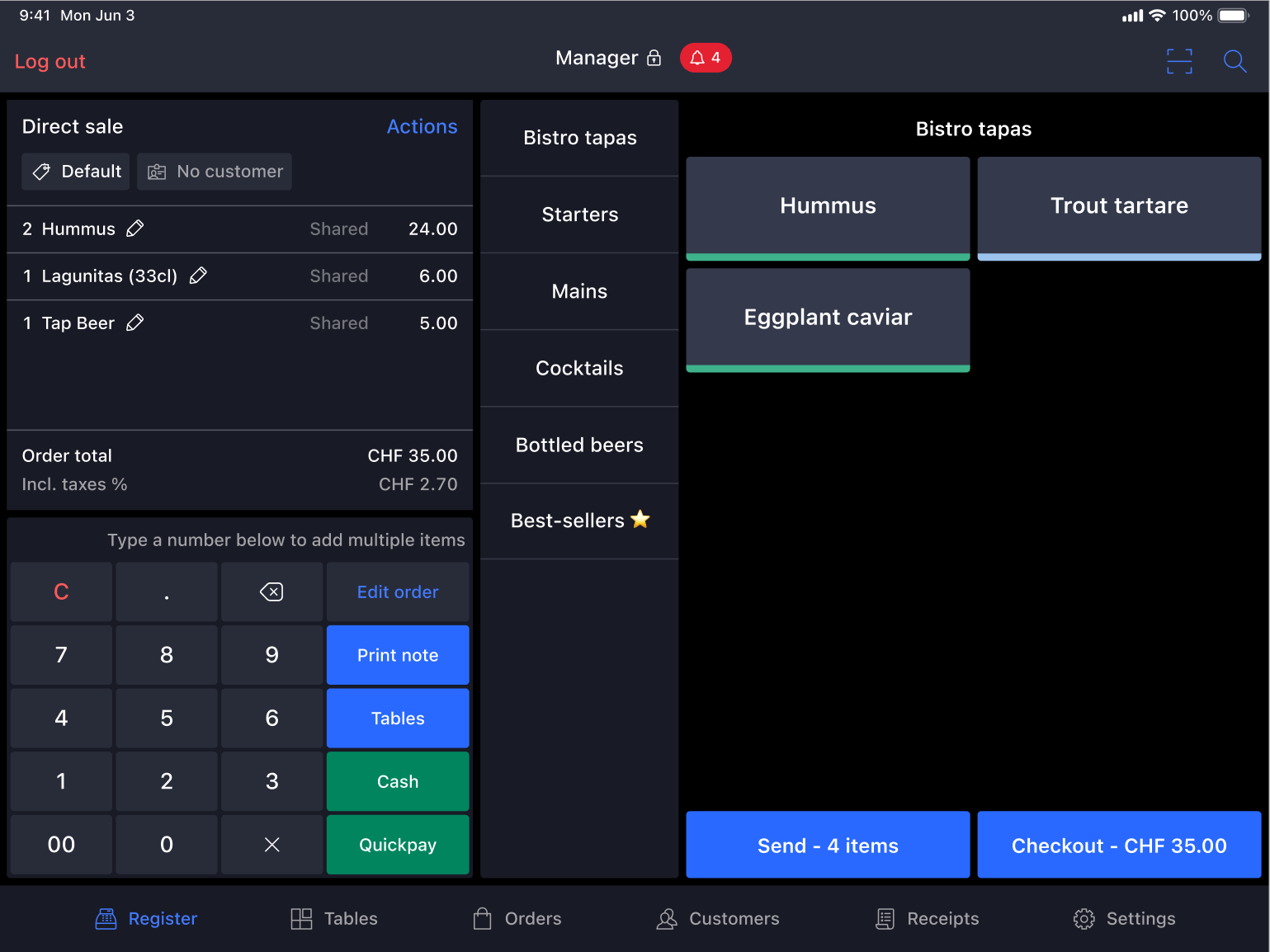Image resolution: width=1270 pixels, height=952 pixels.
Task: Open the notifications bell showing 4 alerts
Action: [x=706, y=58]
